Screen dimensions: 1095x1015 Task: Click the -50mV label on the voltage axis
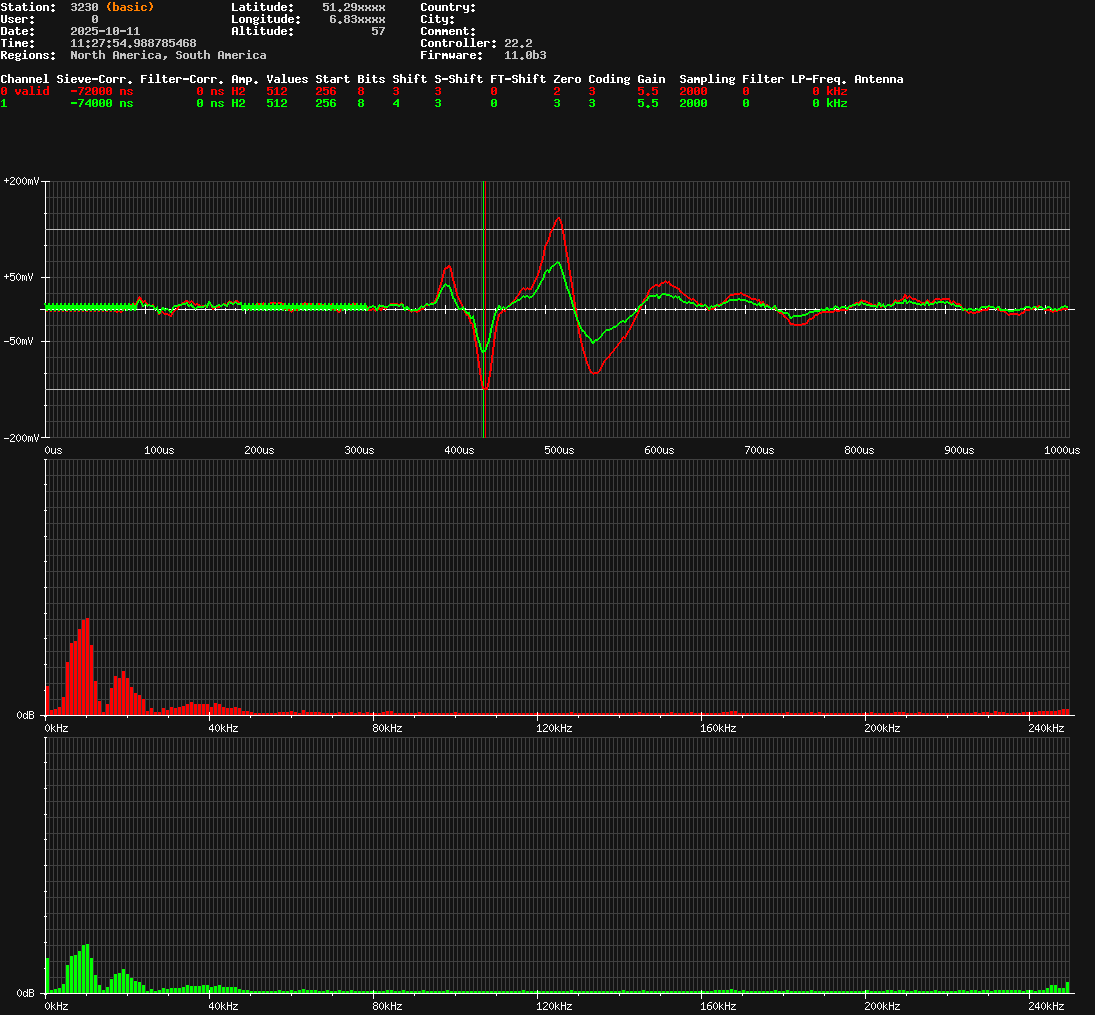tap(22, 341)
